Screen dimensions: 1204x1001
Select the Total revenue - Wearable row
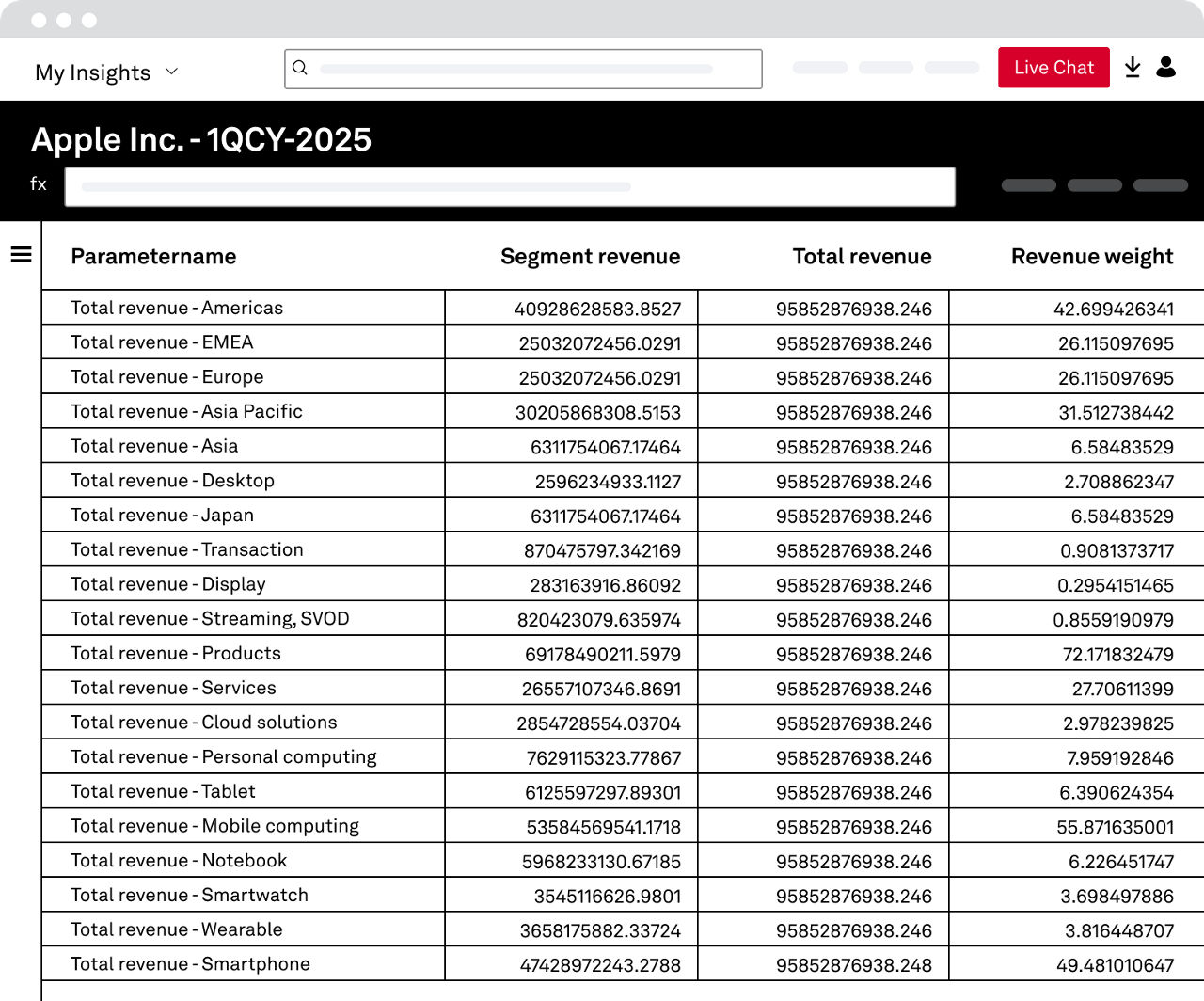click(x=623, y=929)
